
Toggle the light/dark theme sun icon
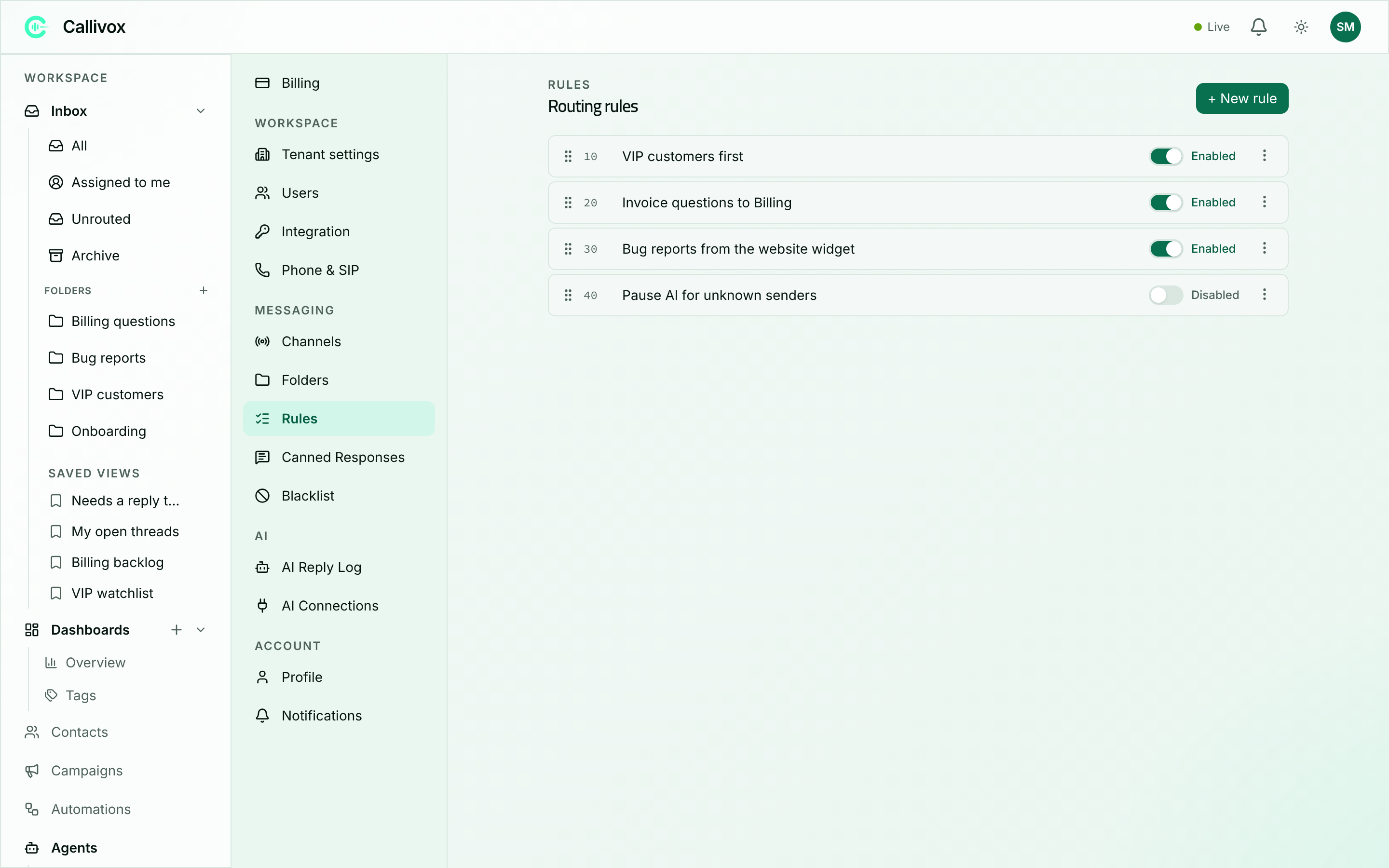point(1301,27)
